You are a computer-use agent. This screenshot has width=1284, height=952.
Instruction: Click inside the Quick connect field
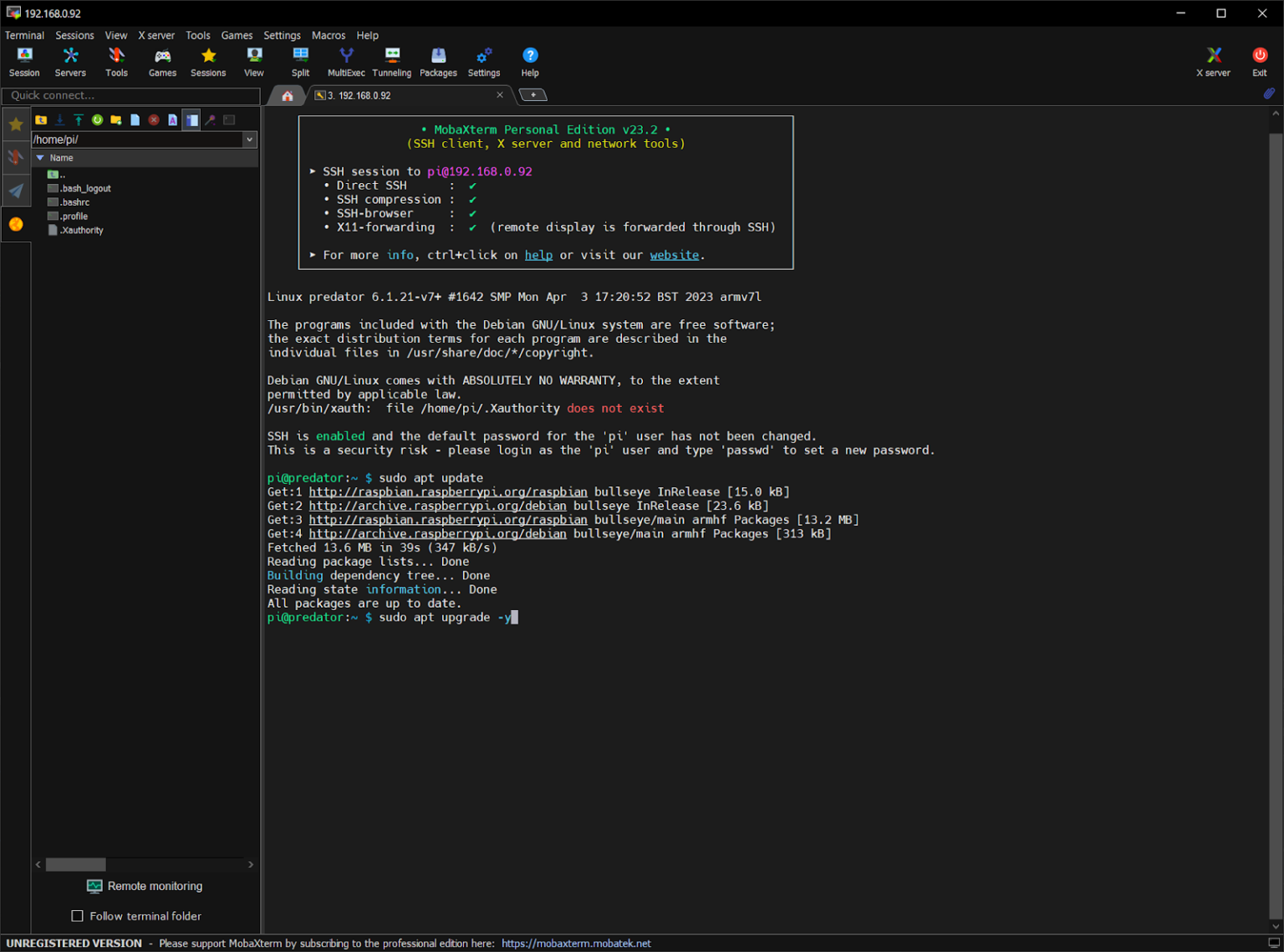point(130,95)
